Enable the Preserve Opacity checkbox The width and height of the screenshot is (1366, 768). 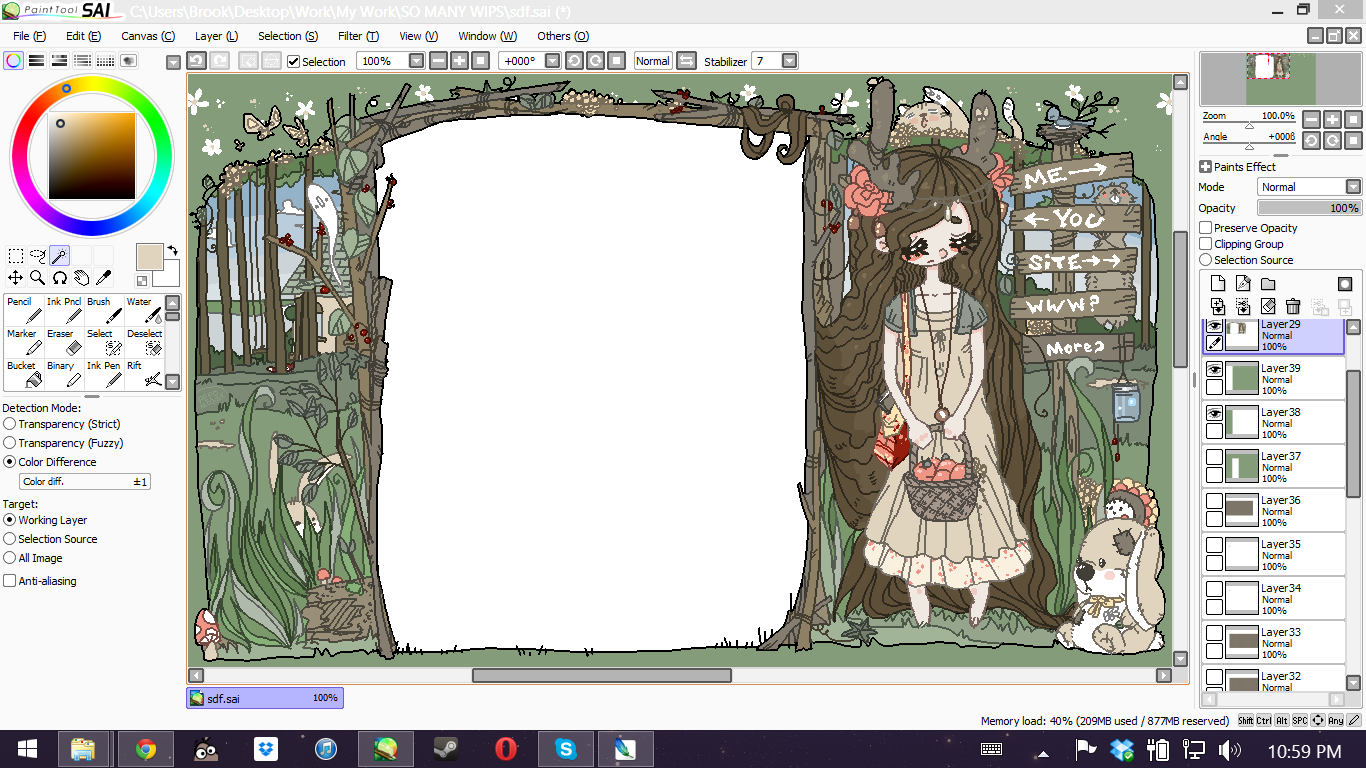point(1206,228)
